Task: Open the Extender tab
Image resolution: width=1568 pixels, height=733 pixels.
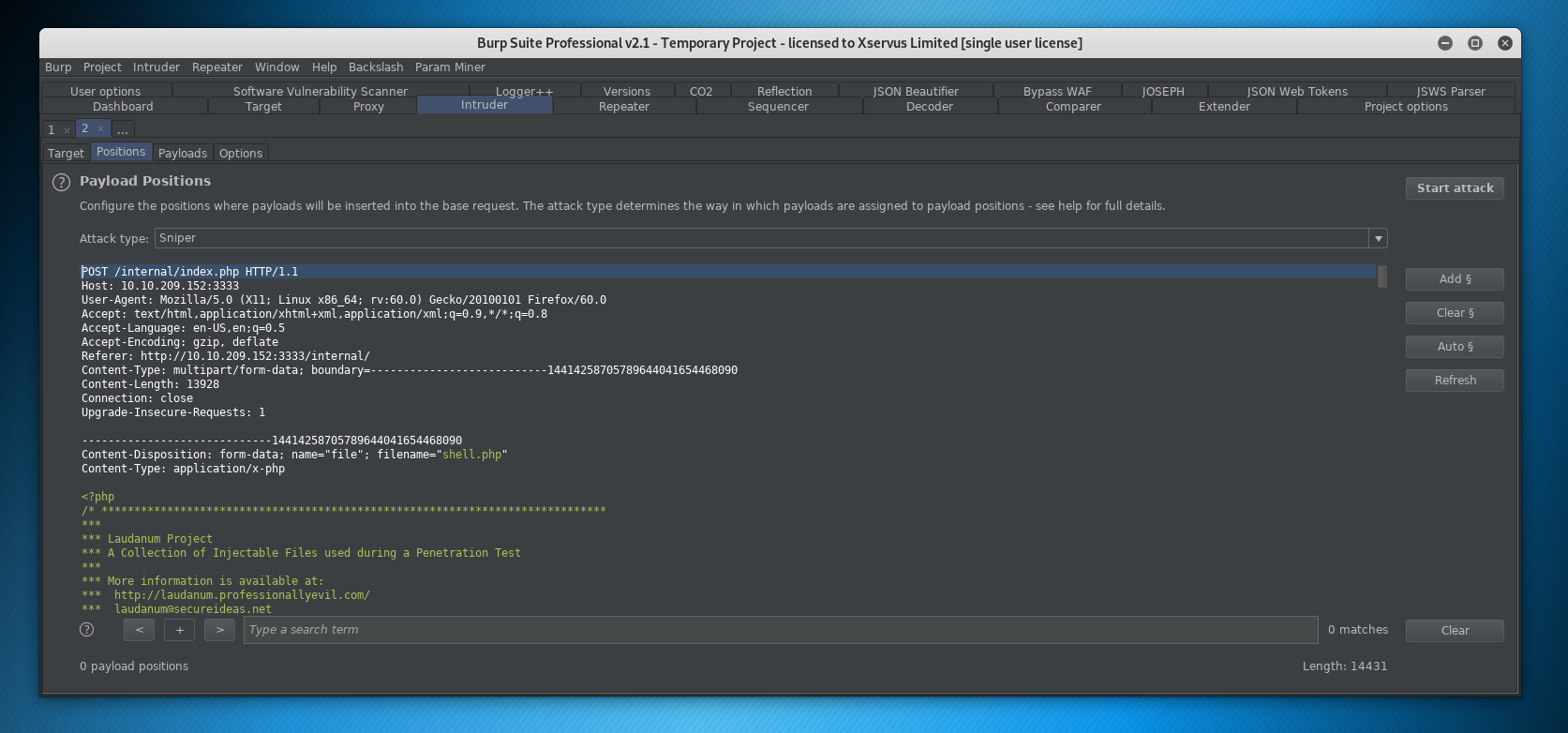Action: (x=1224, y=106)
